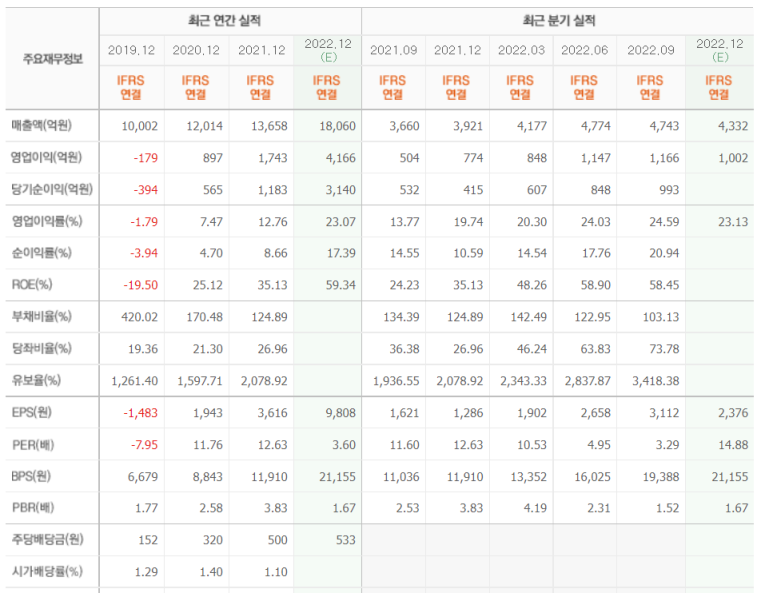This screenshot has width=773, height=593.
Task: Click PBR value 2.58
Action: pos(211,508)
